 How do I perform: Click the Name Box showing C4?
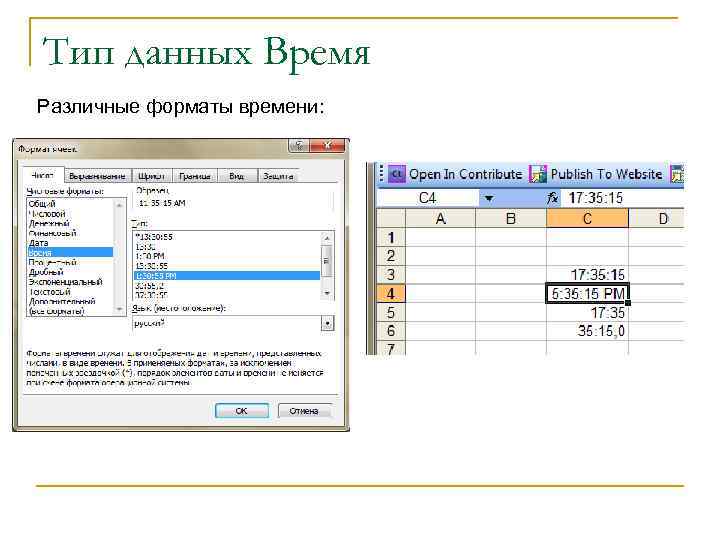[x=427, y=198]
